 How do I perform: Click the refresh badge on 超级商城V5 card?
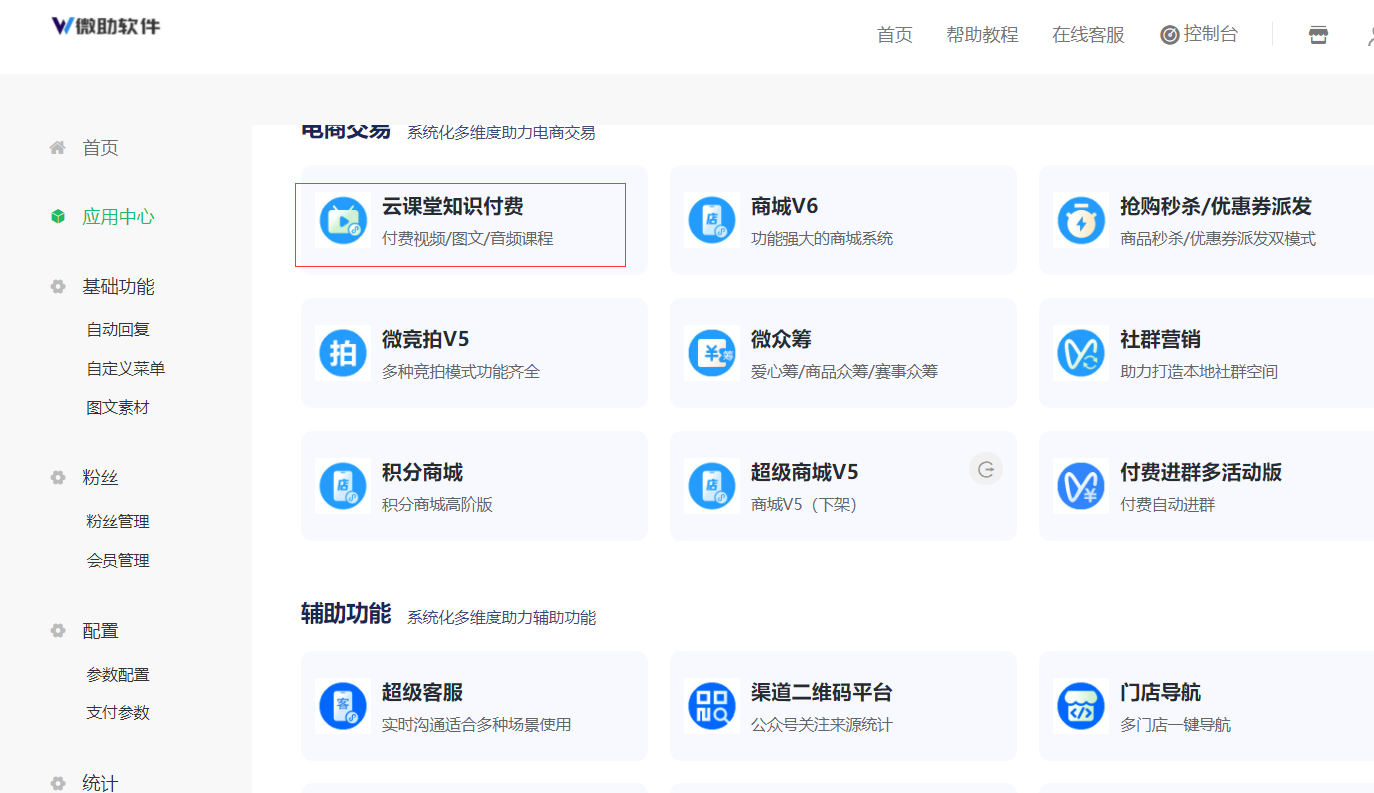[x=986, y=469]
